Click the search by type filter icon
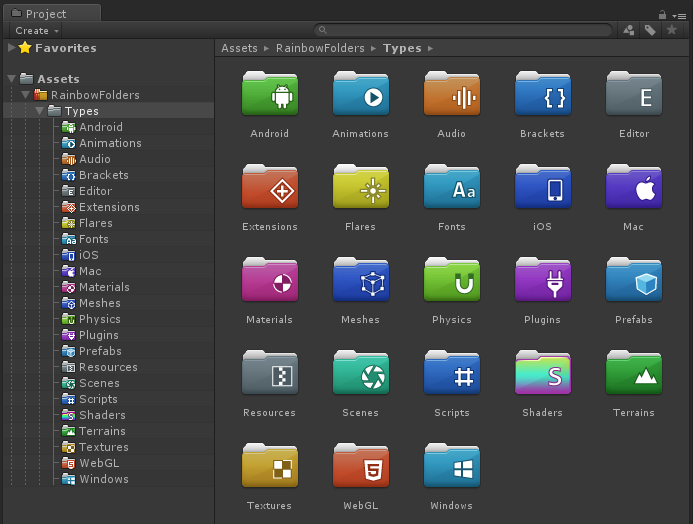 coord(628,30)
